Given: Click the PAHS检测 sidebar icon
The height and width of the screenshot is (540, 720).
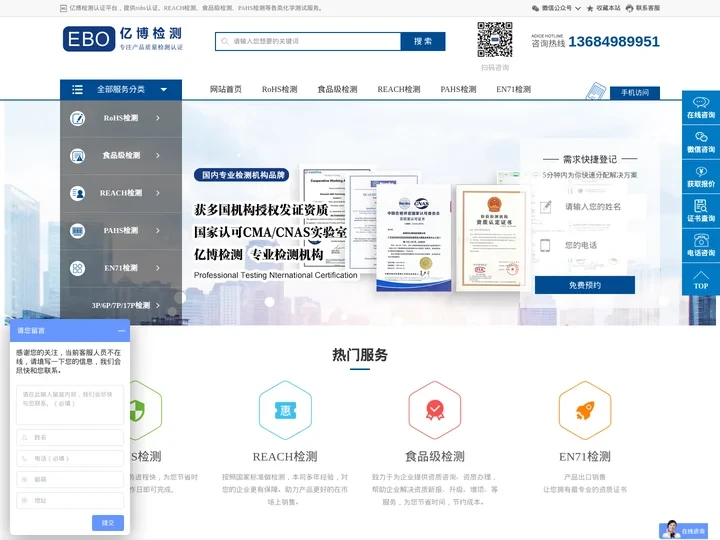Looking at the screenshot, I should click(78, 231).
